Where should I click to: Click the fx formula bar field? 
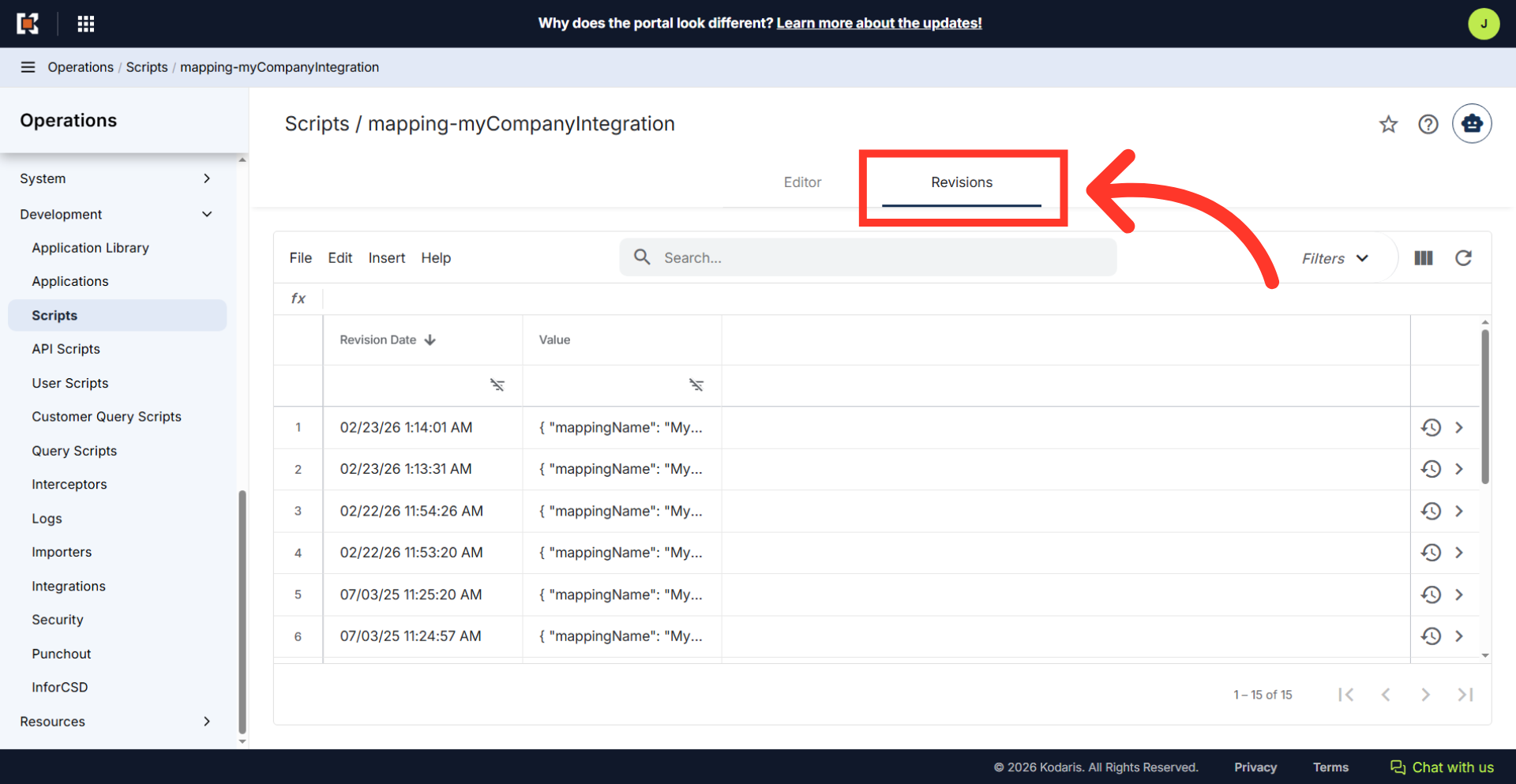coord(906,298)
